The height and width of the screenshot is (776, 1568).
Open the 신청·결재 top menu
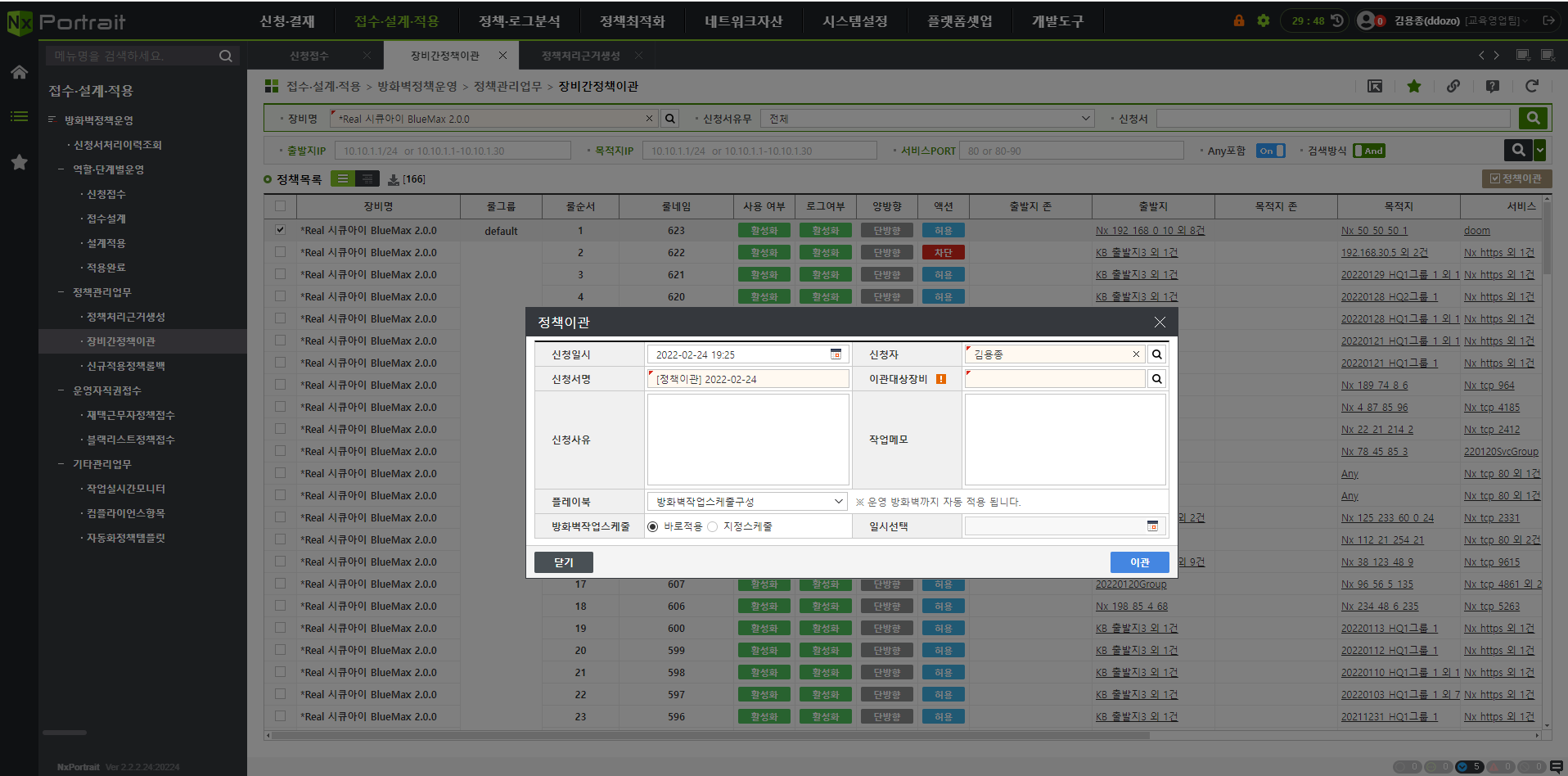tap(287, 21)
